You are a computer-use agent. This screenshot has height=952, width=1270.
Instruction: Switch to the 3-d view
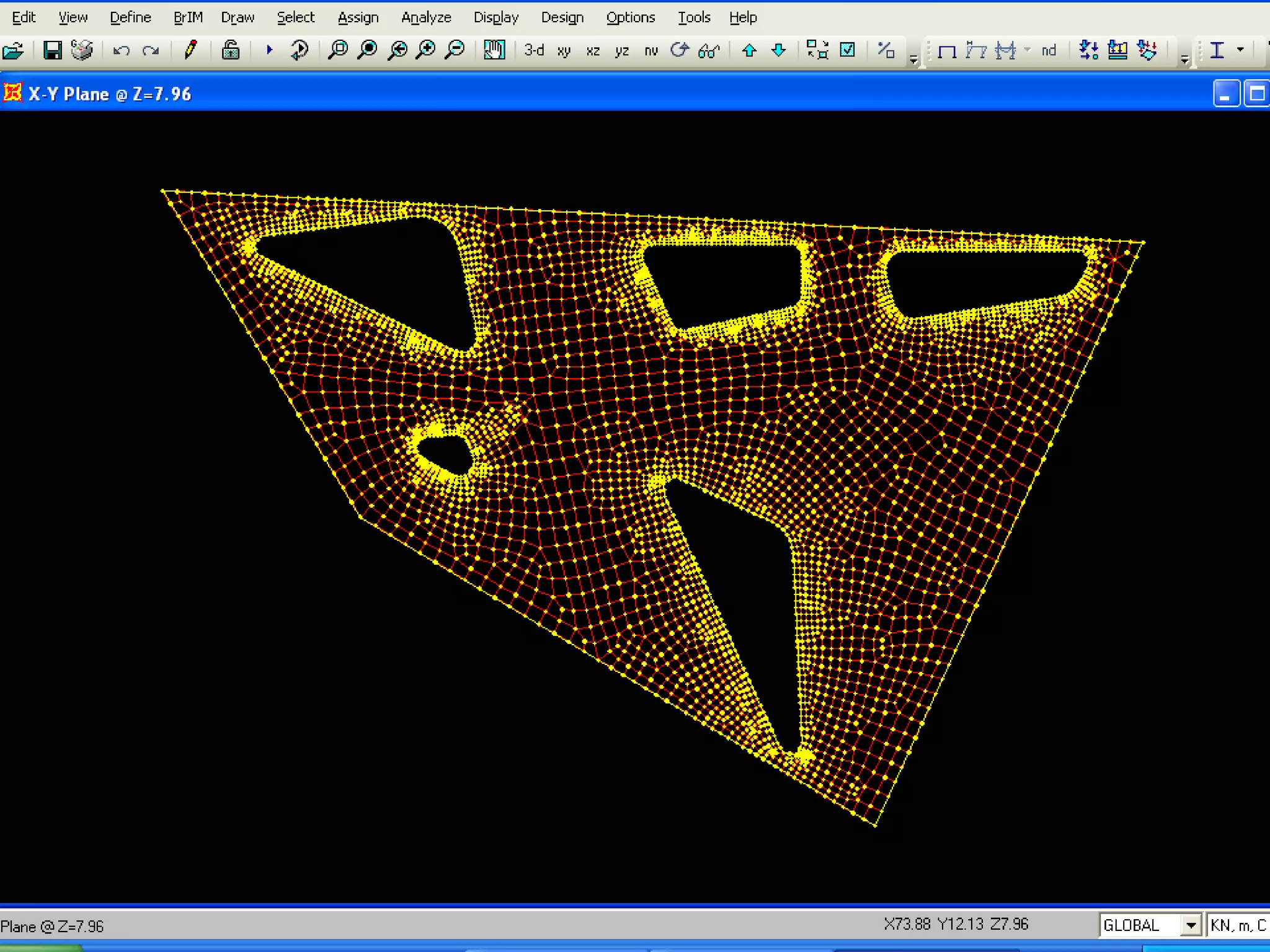pyautogui.click(x=533, y=50)
